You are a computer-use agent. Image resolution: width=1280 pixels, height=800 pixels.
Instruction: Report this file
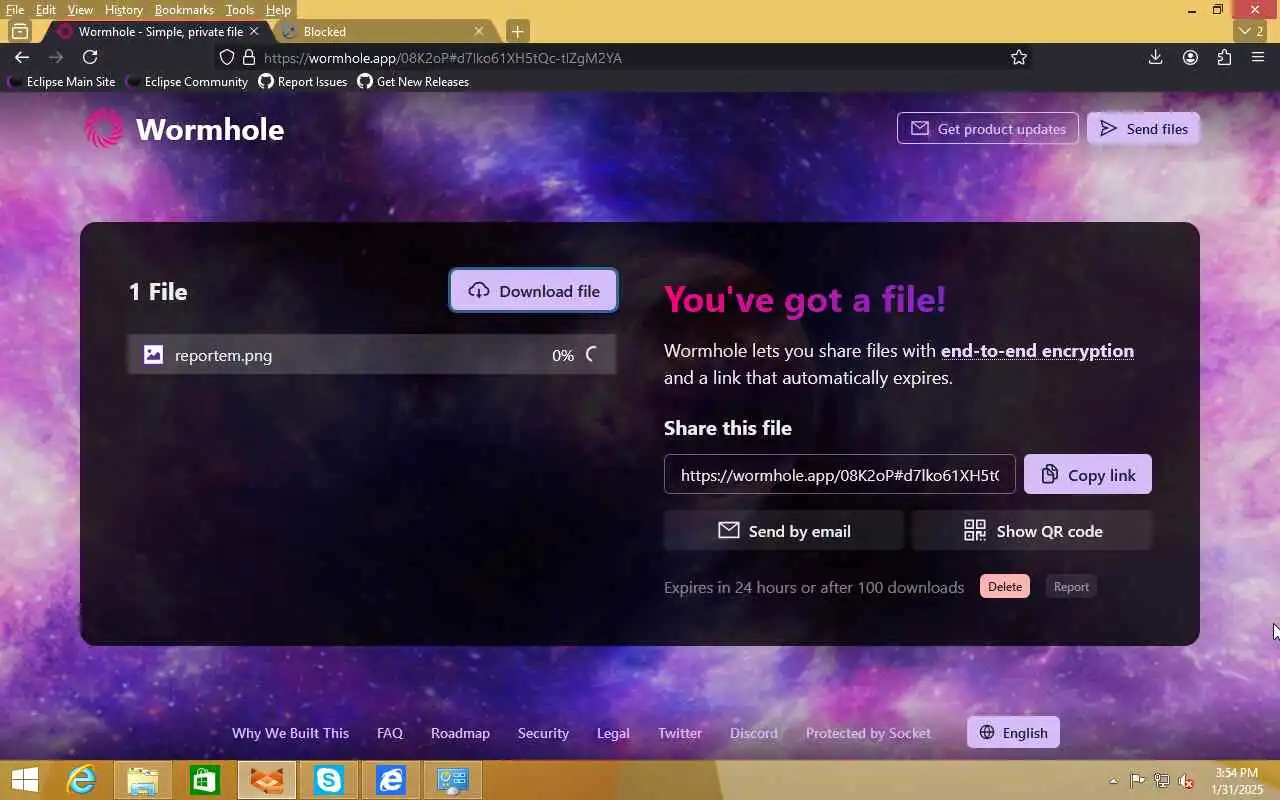point(1071,587)
